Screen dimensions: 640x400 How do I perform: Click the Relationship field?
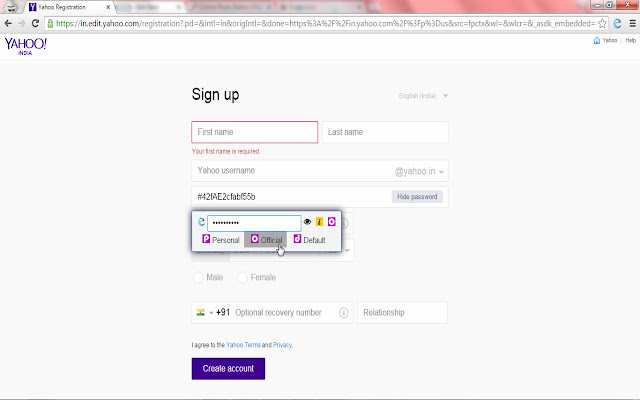(x=402, y=313)
